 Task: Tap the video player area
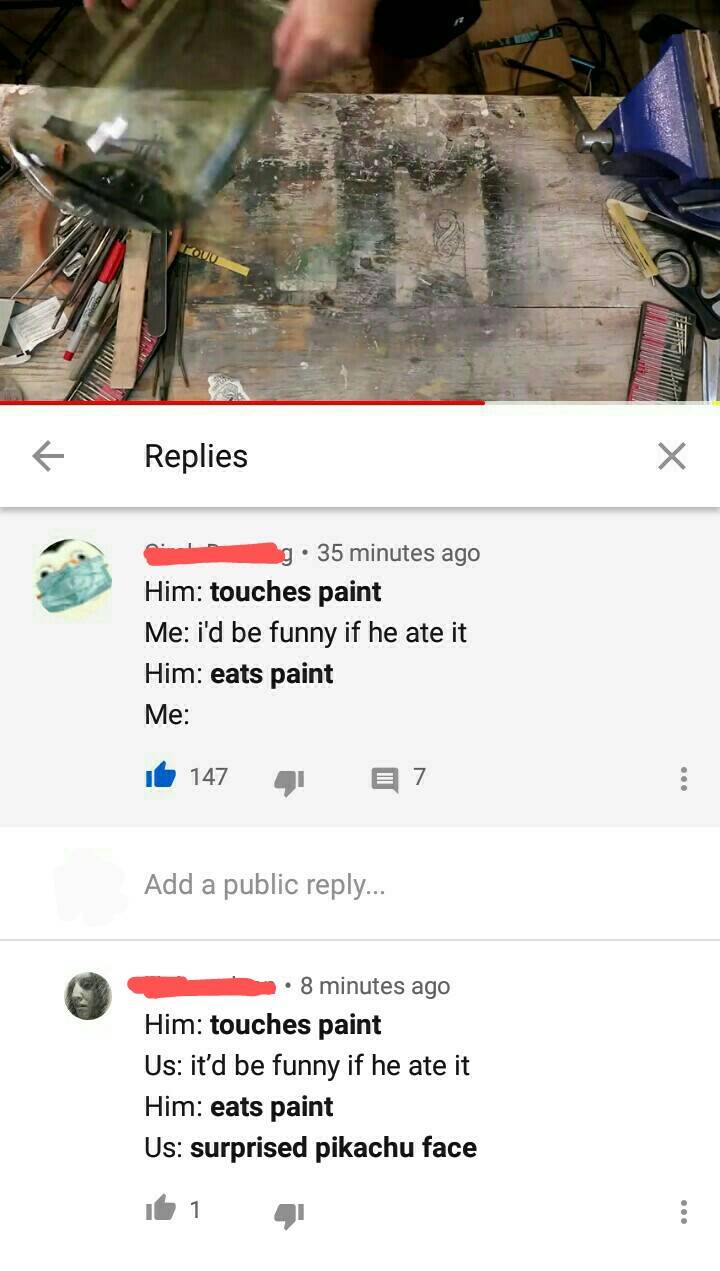click(360, 200)
